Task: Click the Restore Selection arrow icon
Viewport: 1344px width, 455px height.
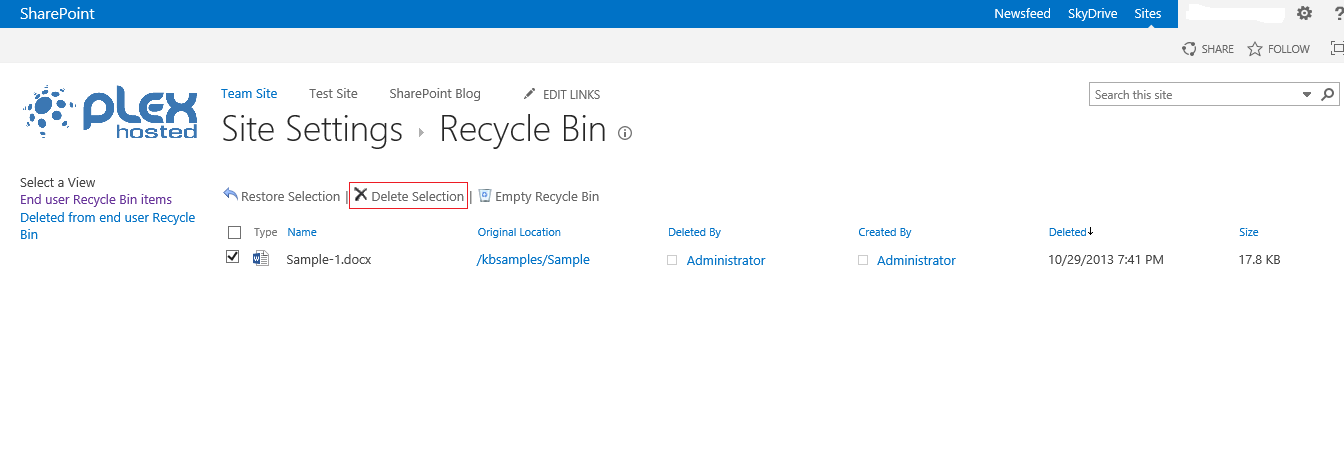Action: pos(231,195)
